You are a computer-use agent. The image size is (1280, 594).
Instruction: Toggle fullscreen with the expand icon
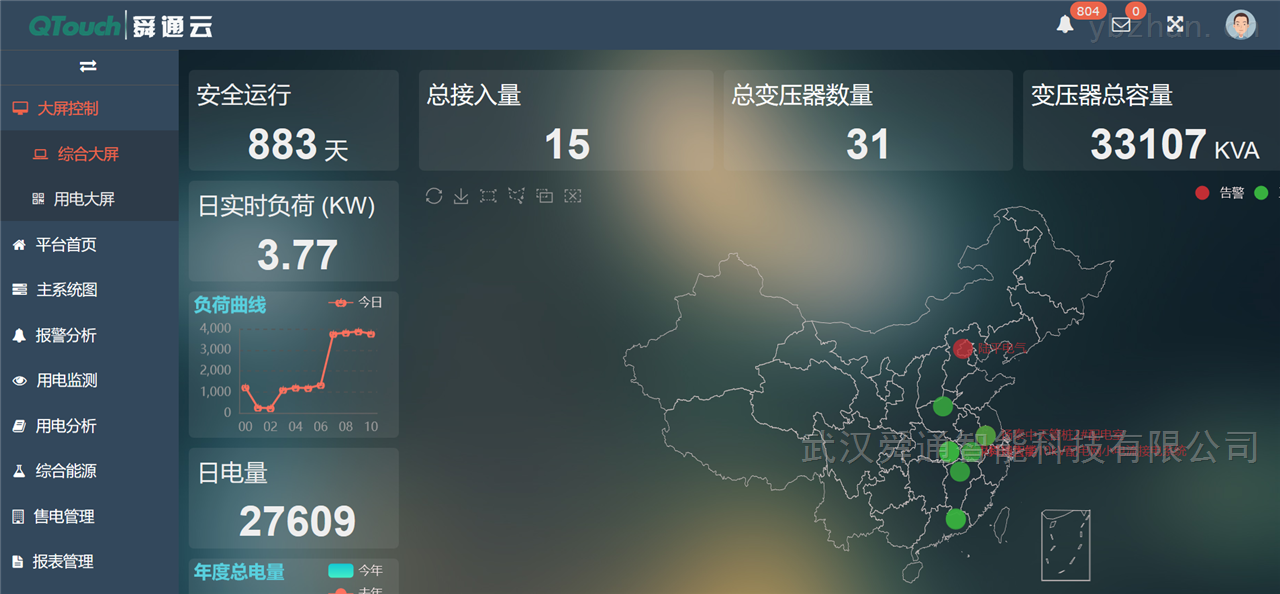(x=1176, y=22)
